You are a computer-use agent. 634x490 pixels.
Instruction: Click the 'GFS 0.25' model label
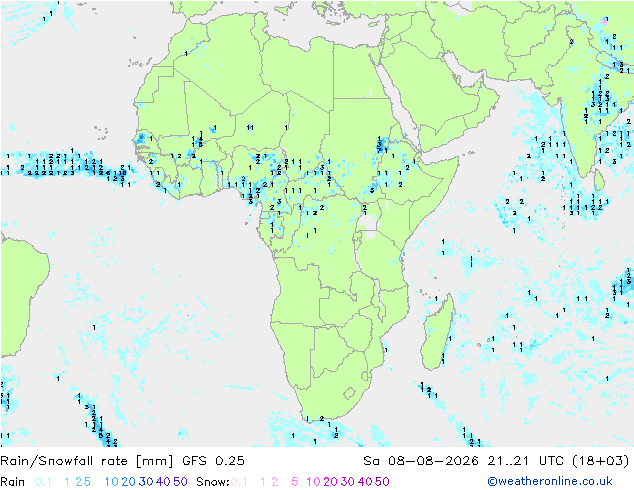pyautogui.click(x=213, y=461)
